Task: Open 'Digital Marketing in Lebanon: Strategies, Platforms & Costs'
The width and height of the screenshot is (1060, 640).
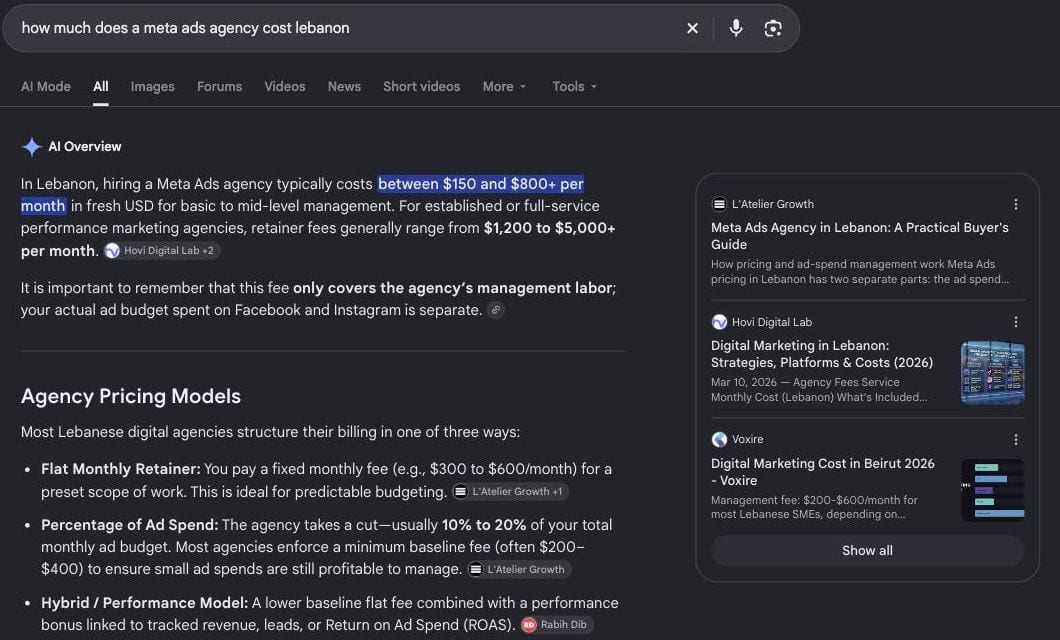Action: 821,354
